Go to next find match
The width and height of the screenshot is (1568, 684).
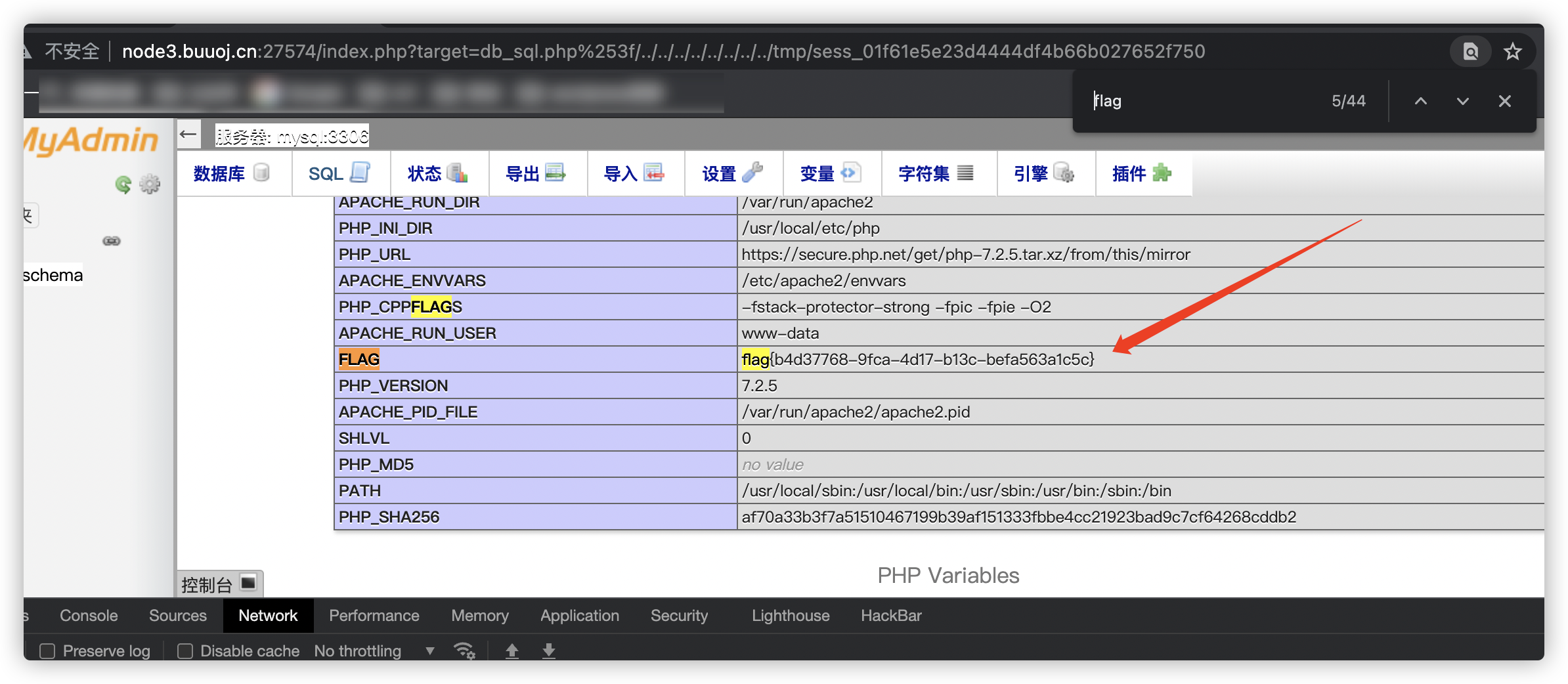tap(1463, 101)
